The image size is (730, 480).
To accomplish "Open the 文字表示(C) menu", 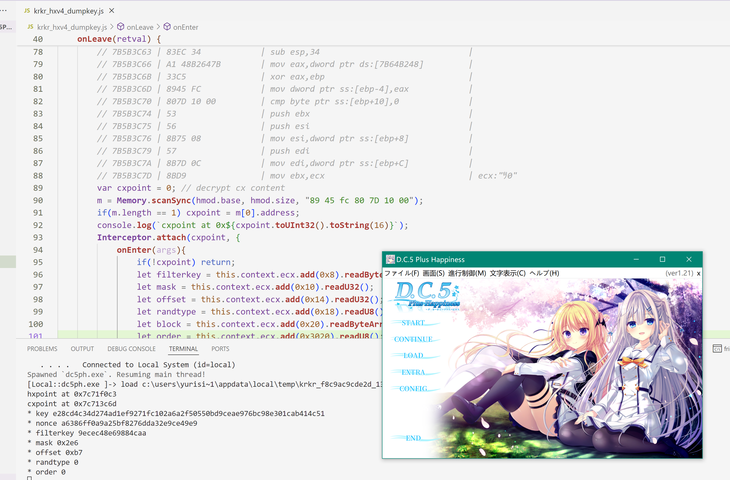I will click(507, 273).
